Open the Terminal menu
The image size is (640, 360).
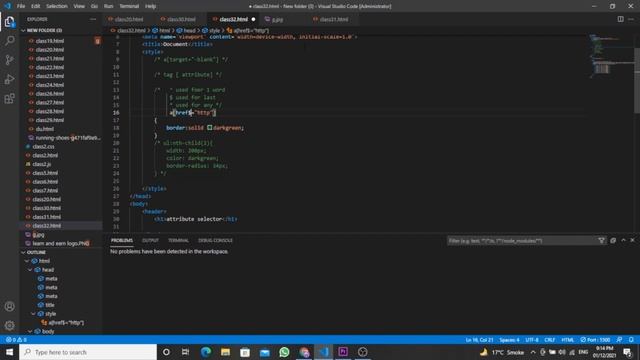tap(129, 6)
